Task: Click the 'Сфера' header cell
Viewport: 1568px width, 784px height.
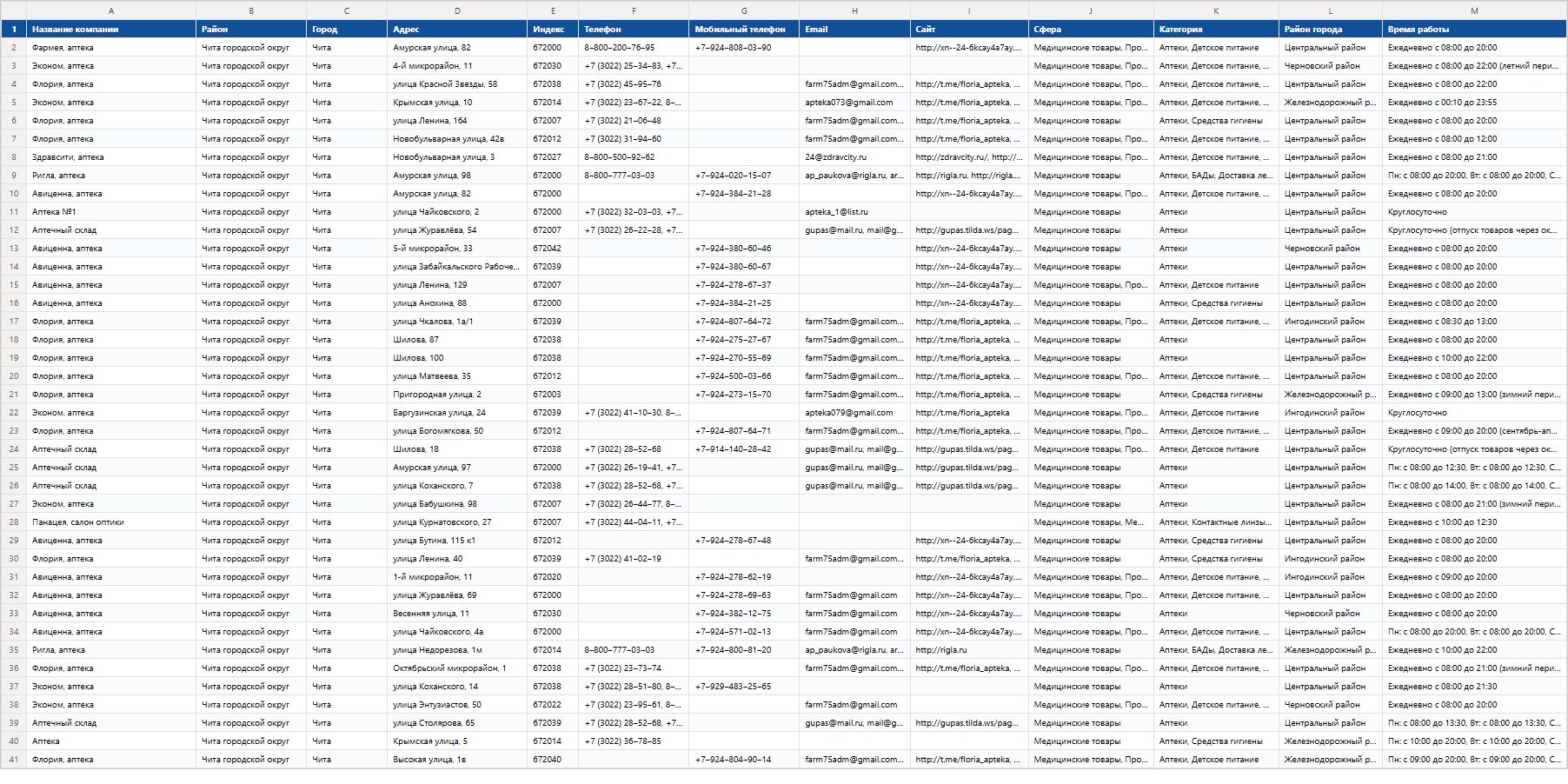Action: click(1091, 30)
